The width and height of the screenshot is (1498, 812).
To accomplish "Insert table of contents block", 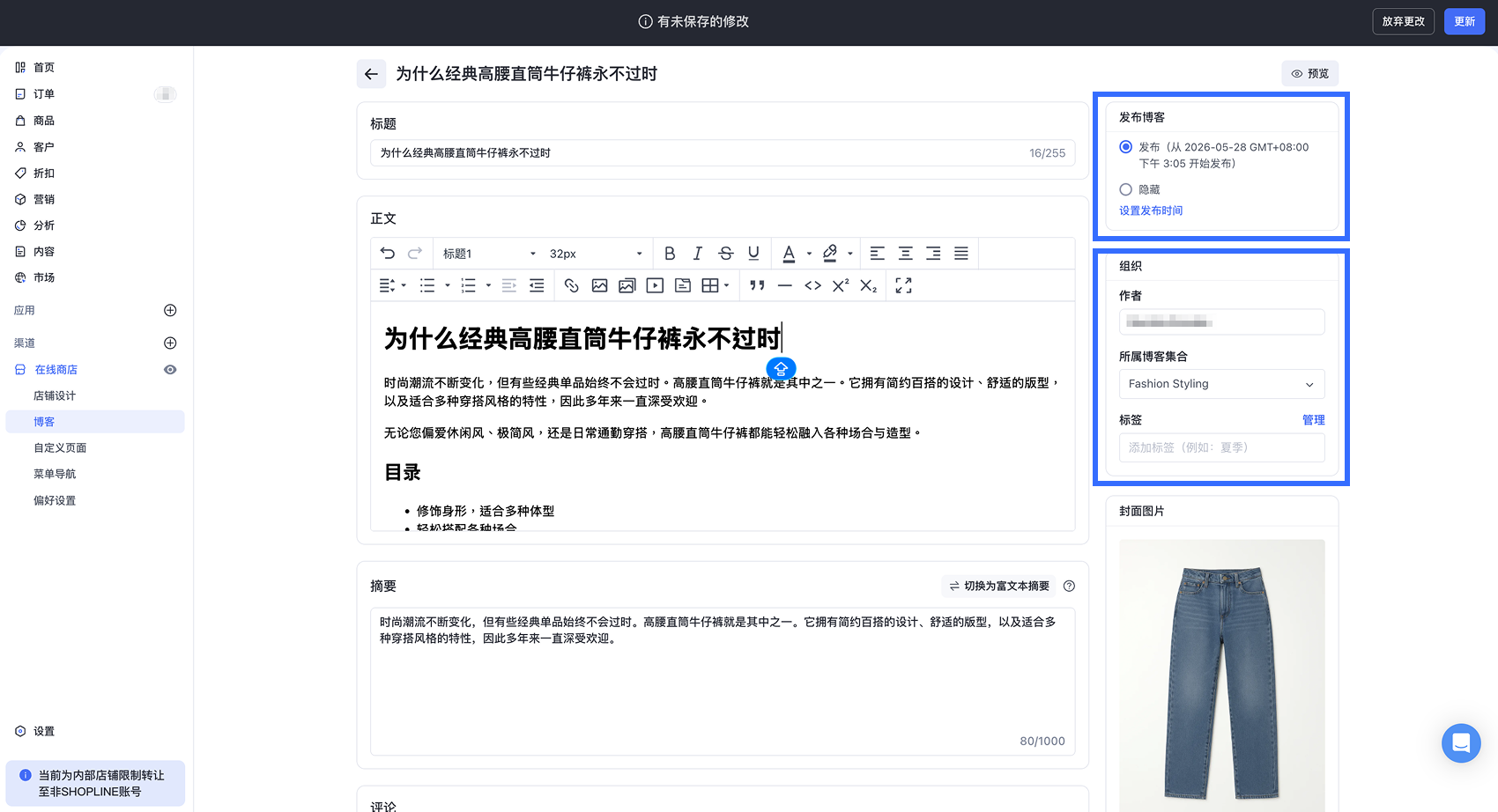I will (x=683, y=285).
